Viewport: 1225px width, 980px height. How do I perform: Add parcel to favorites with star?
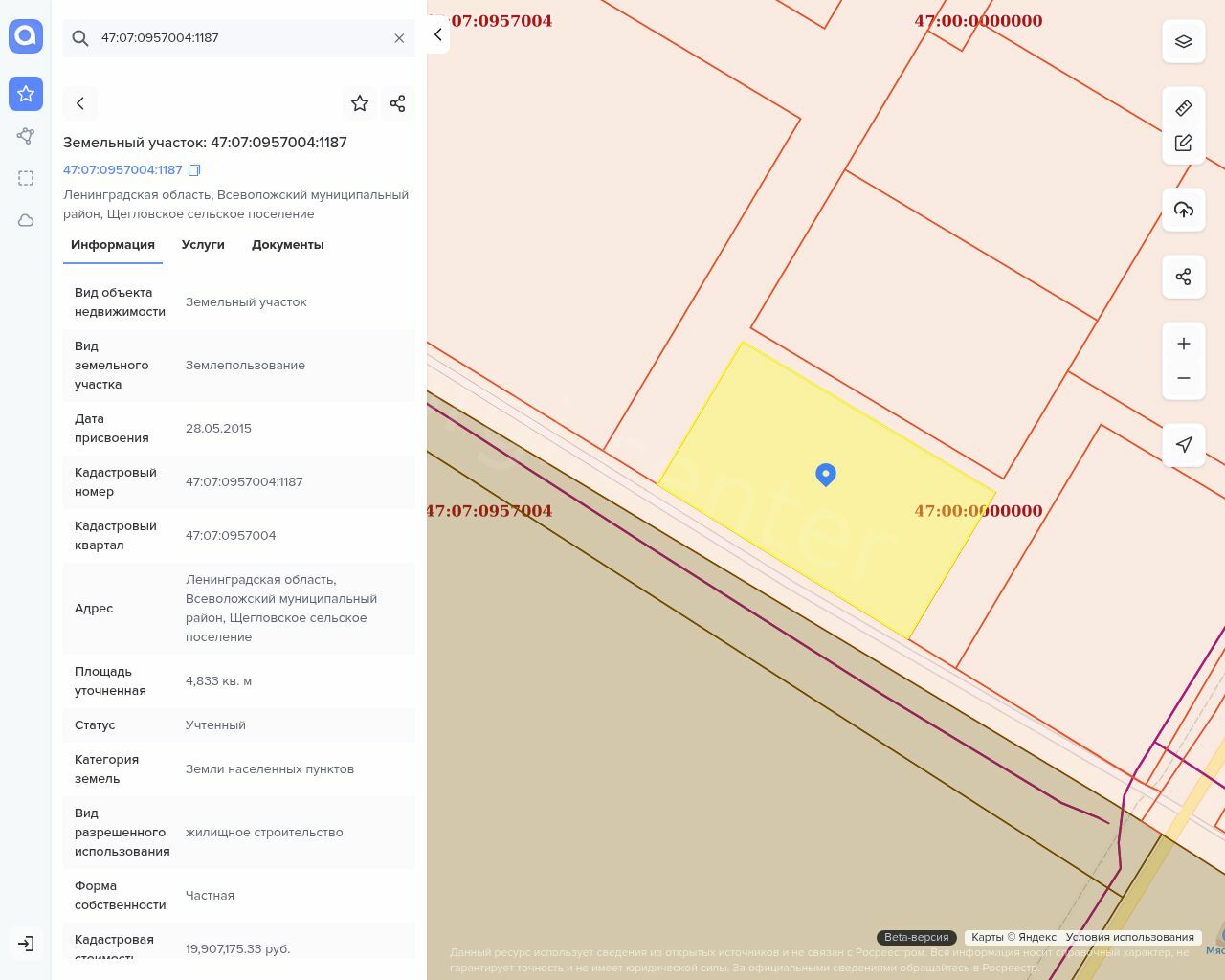pyautogui.click(x=360, y=103)
